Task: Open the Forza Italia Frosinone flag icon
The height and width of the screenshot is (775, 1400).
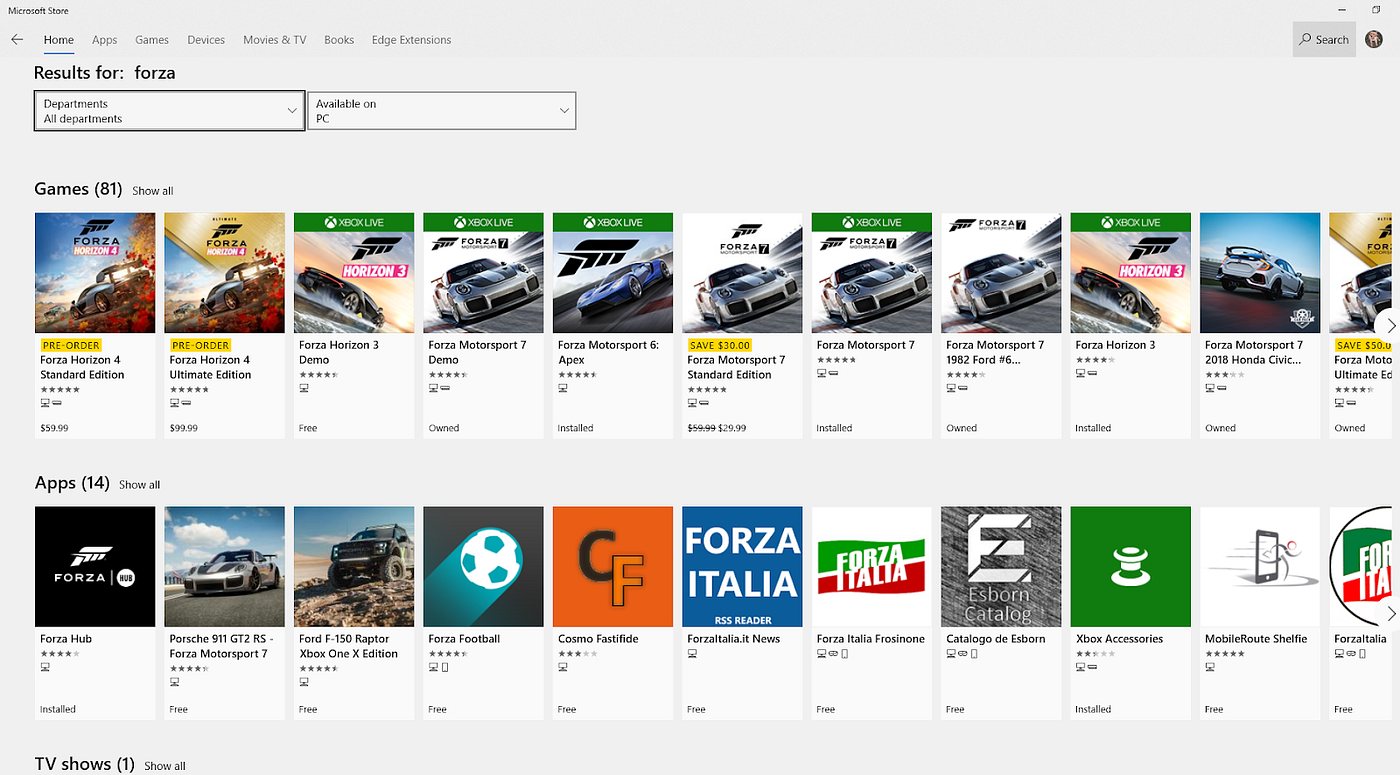Action: 872,567
